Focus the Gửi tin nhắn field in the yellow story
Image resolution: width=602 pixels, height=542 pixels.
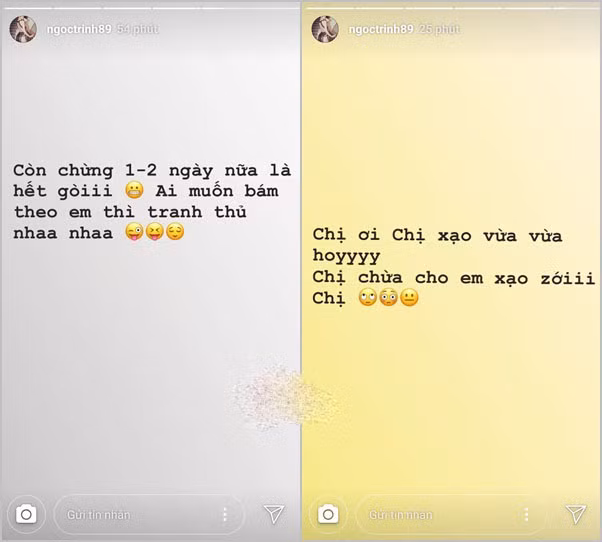point(450,514)
